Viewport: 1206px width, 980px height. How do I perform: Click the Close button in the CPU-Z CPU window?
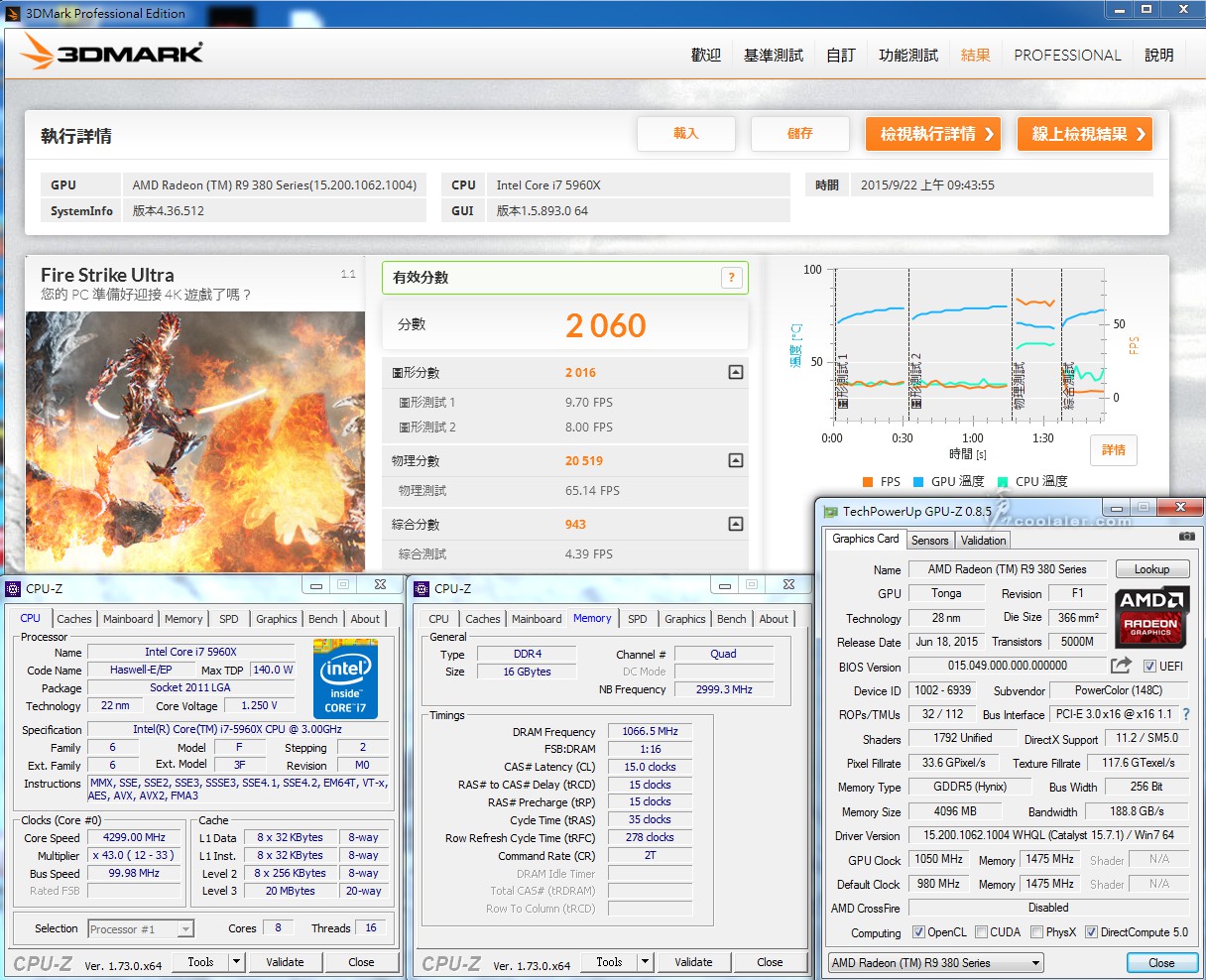pyautogui.click(x=361, y=962)
